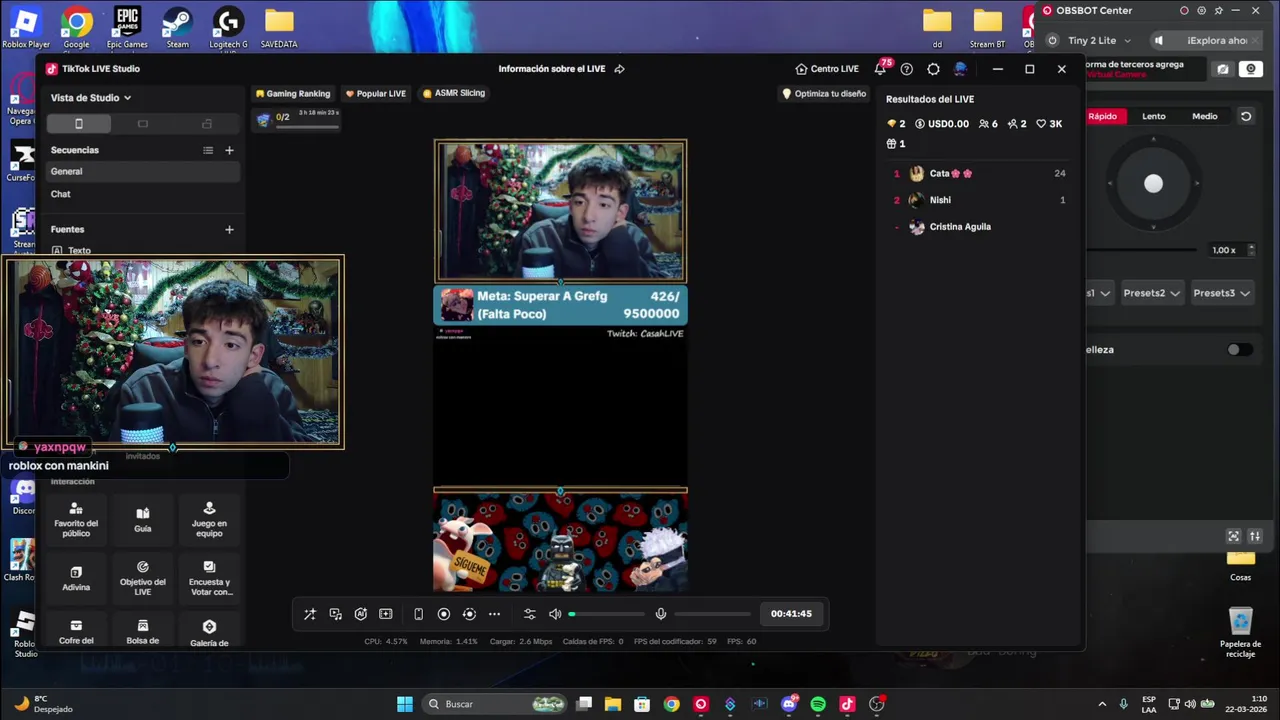Screen dimensions: 1280x720
Task: Adjust the speaker volume slider
Action: [607, 614]
